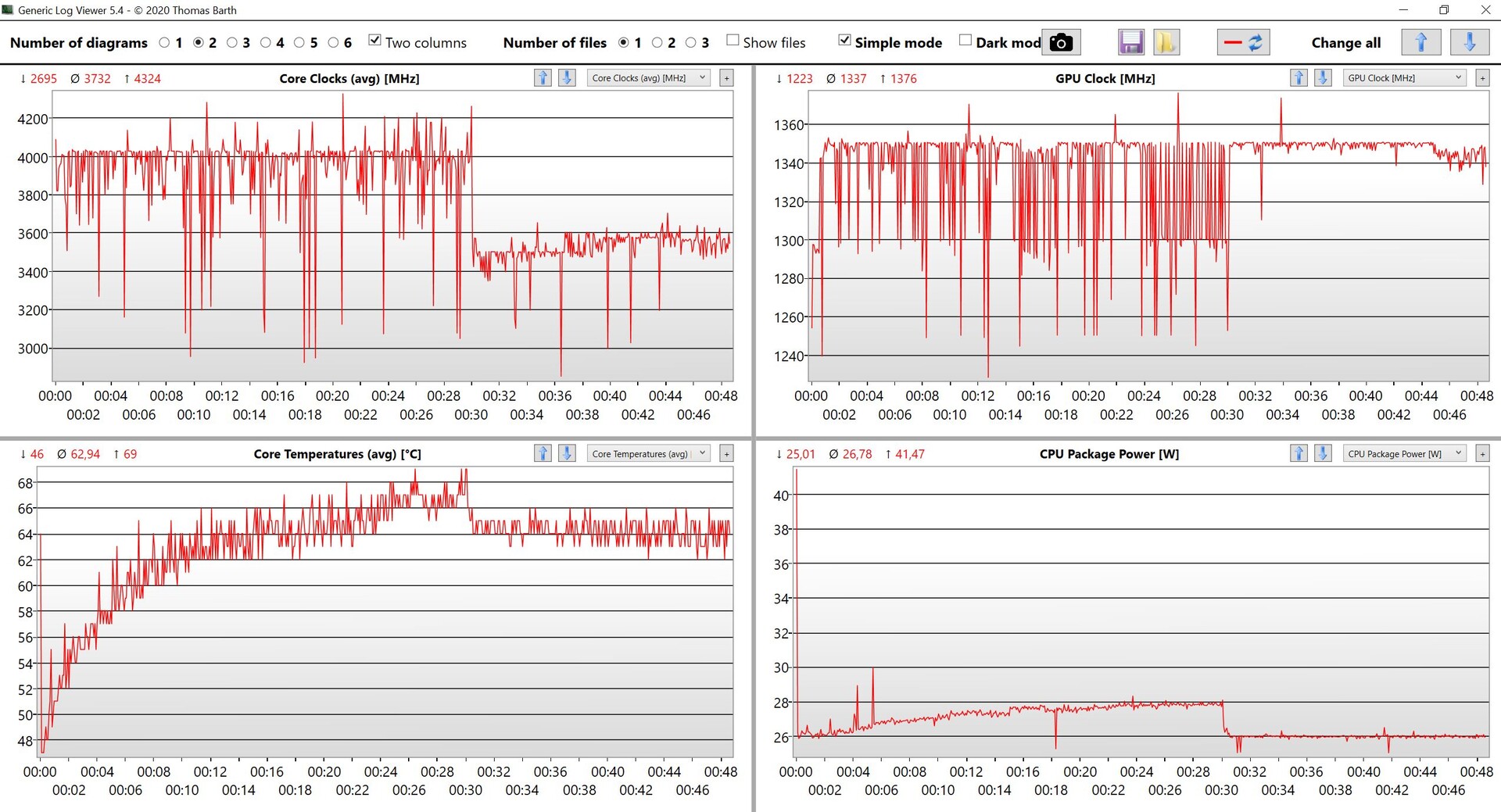Click the CPU Package Power [W] chart title
This screenshot has height=812, width=1501.
tap(1109, 454)
